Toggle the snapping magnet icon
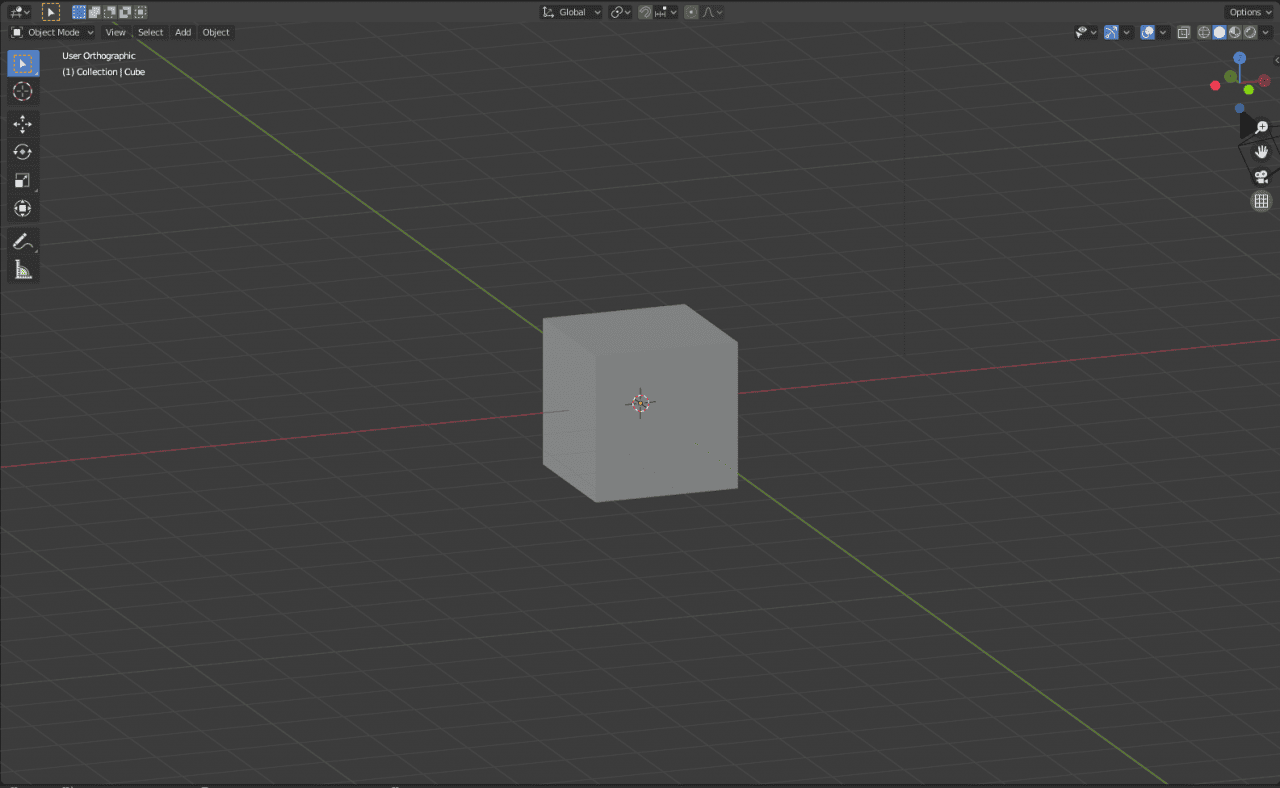This screenshot has width=1280, height=788. [x=645, y=12]
